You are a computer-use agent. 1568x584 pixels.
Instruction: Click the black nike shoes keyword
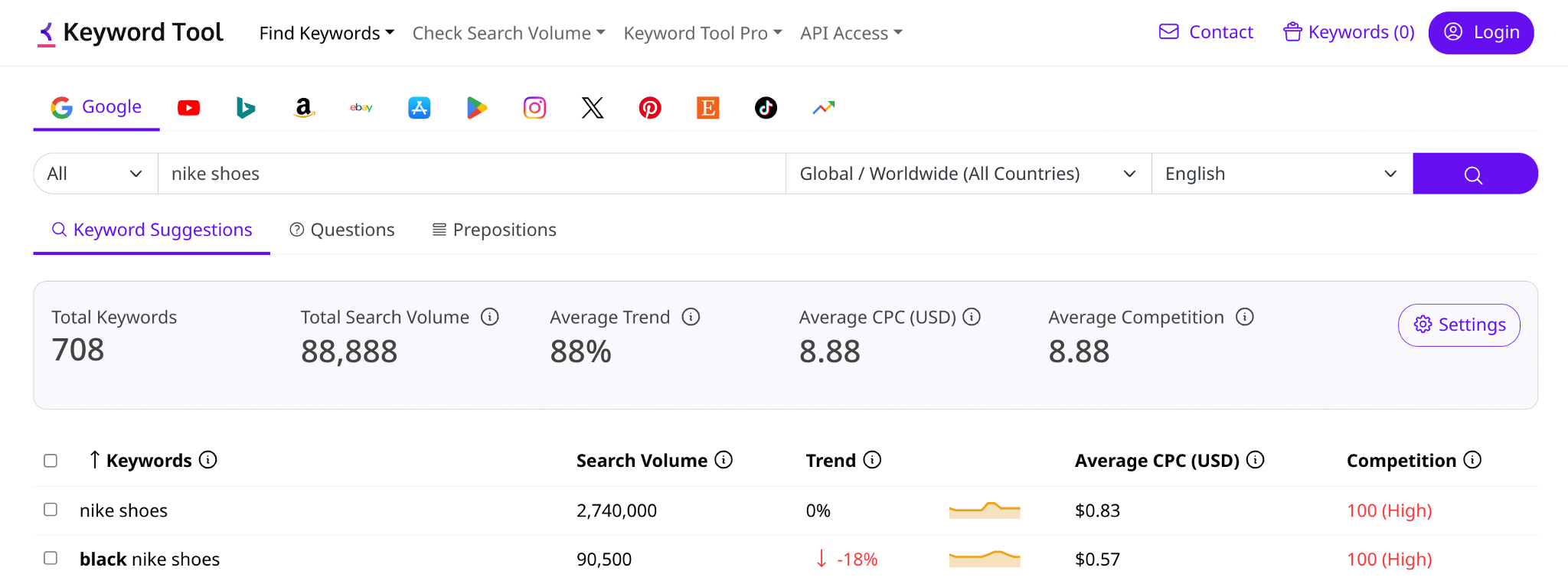149,560
